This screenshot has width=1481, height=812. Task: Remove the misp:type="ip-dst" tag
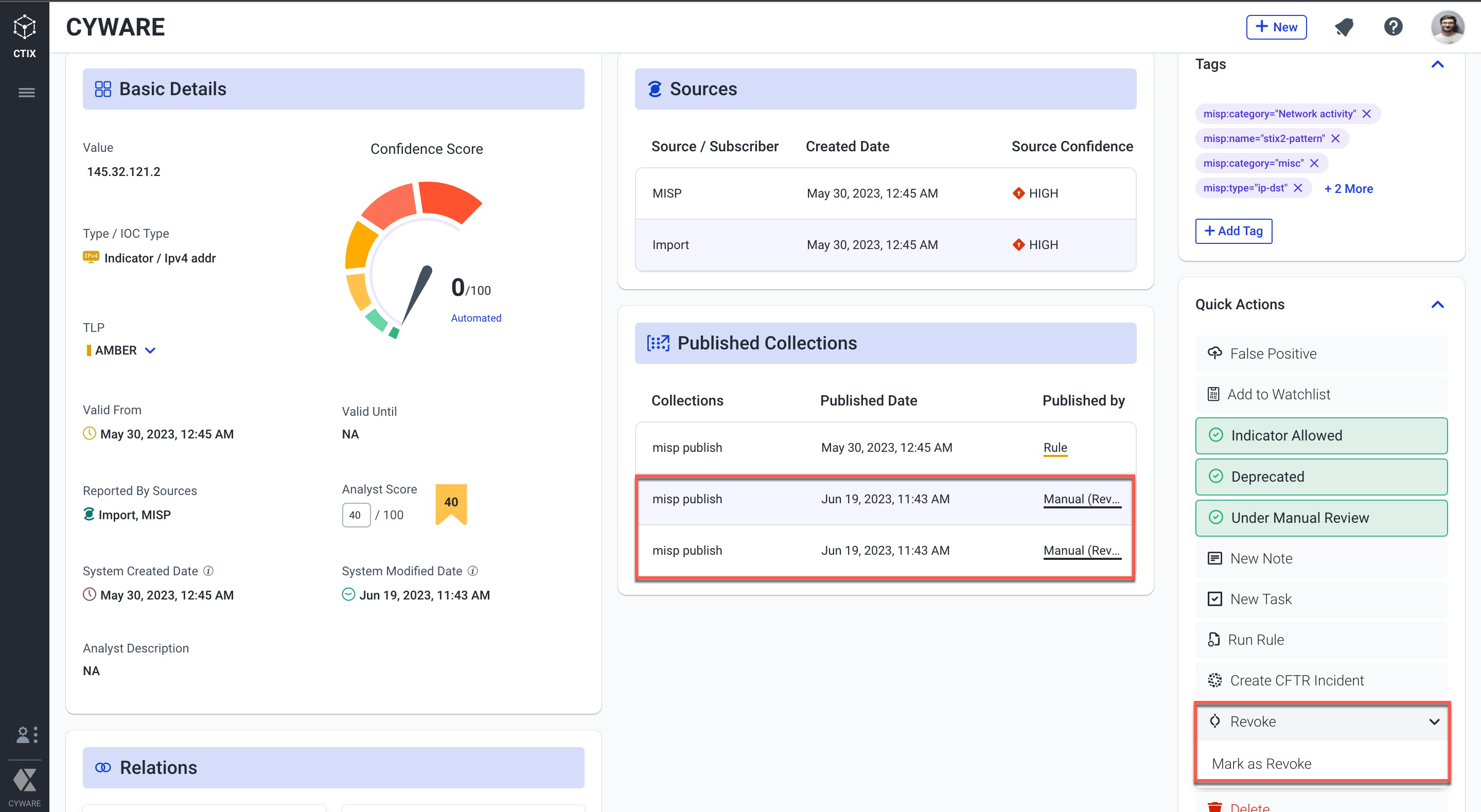pyautogui.click(x=1298, y=188)
